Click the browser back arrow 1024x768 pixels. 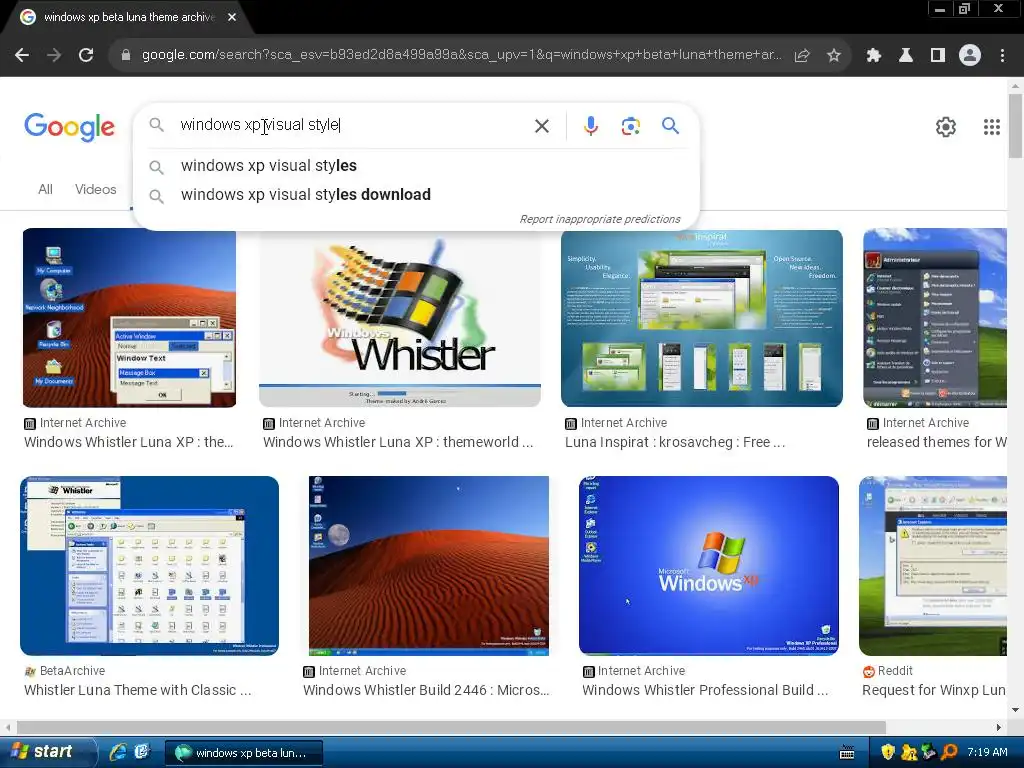[x=22, y=56]
